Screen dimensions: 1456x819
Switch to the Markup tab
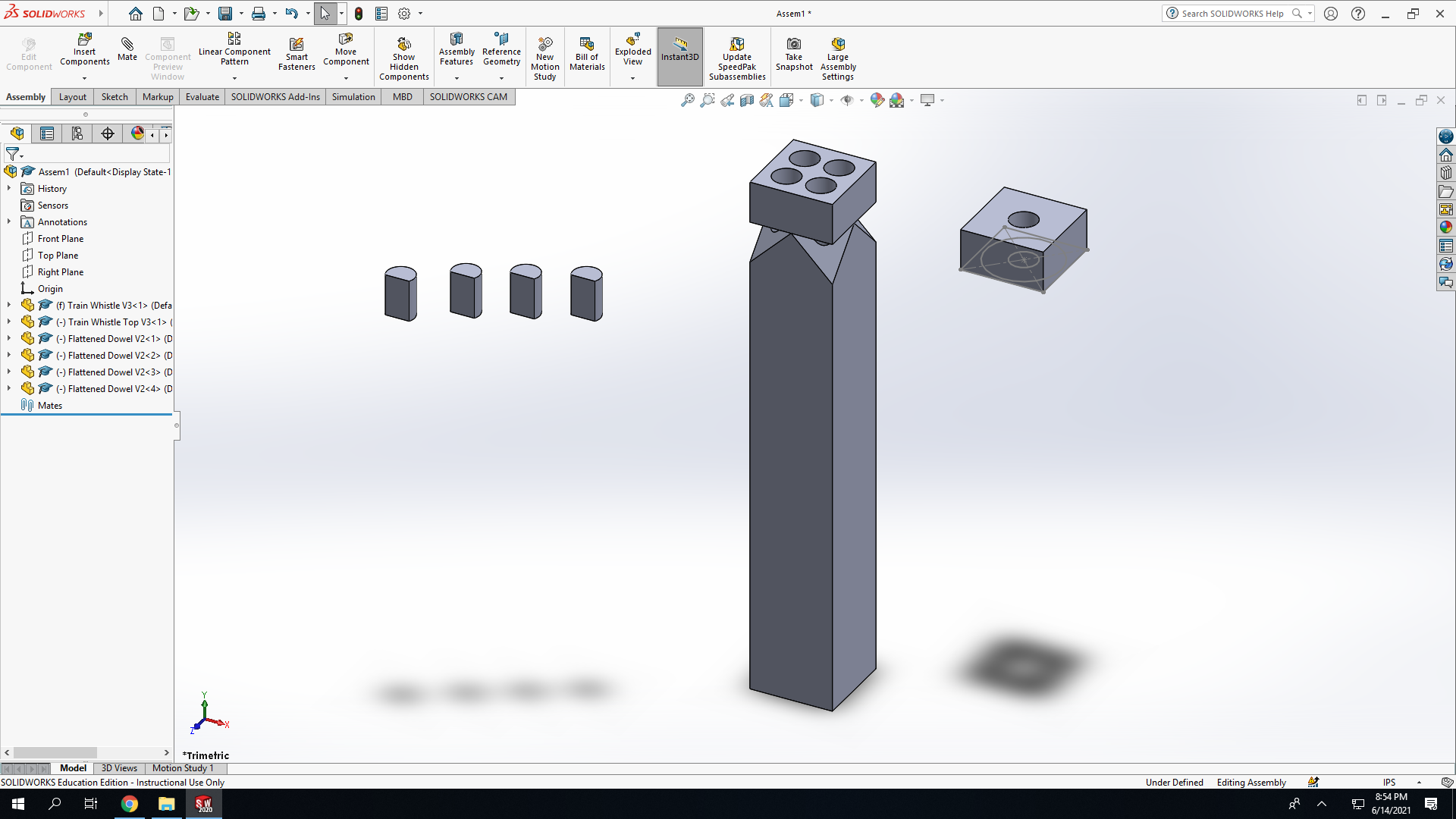point(158,97)
